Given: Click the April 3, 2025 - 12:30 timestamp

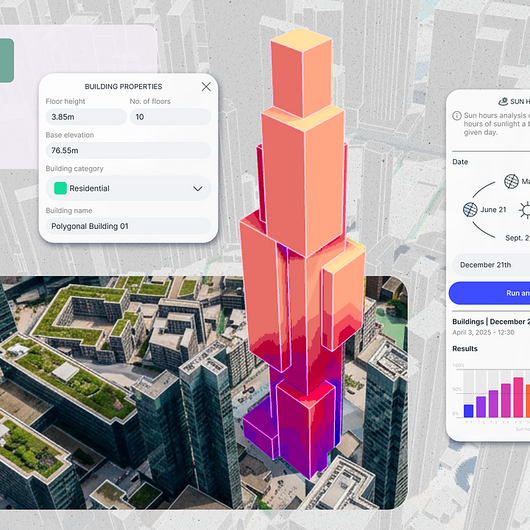Looking at the screenshot, I should pyautogui.click(x=483, y=333).
